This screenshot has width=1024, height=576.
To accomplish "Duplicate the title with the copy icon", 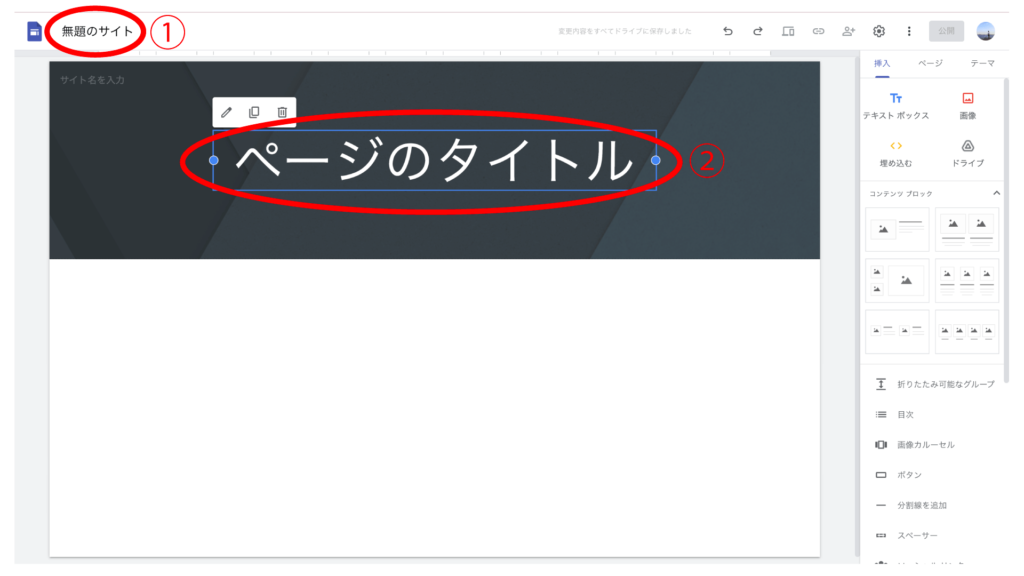I will (x=254, y=112).
